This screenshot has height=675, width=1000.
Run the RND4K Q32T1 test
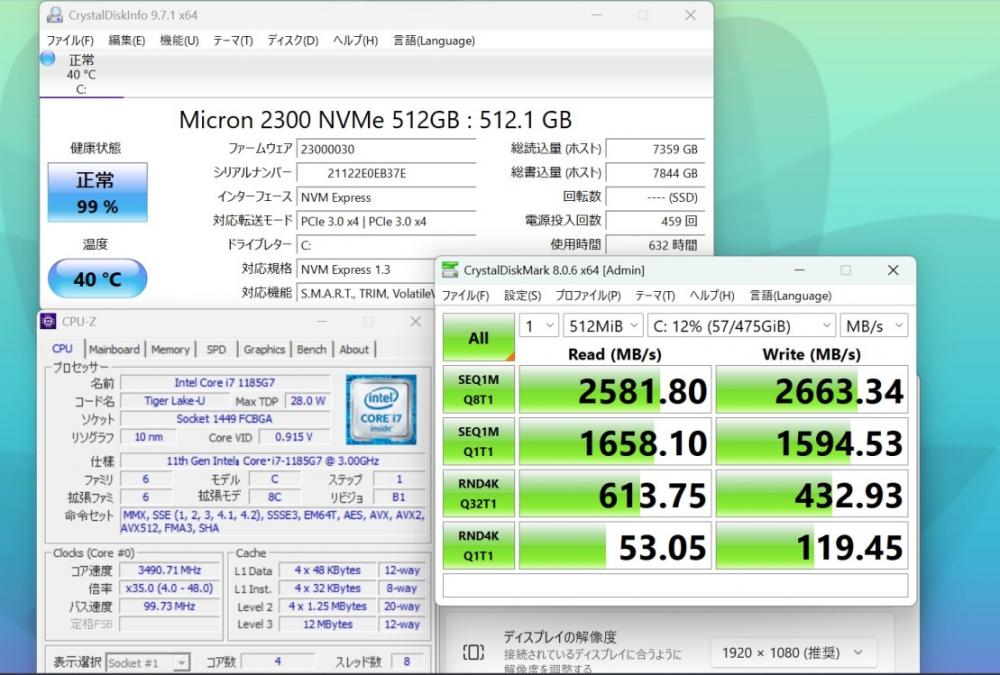[x=478, y=493]
